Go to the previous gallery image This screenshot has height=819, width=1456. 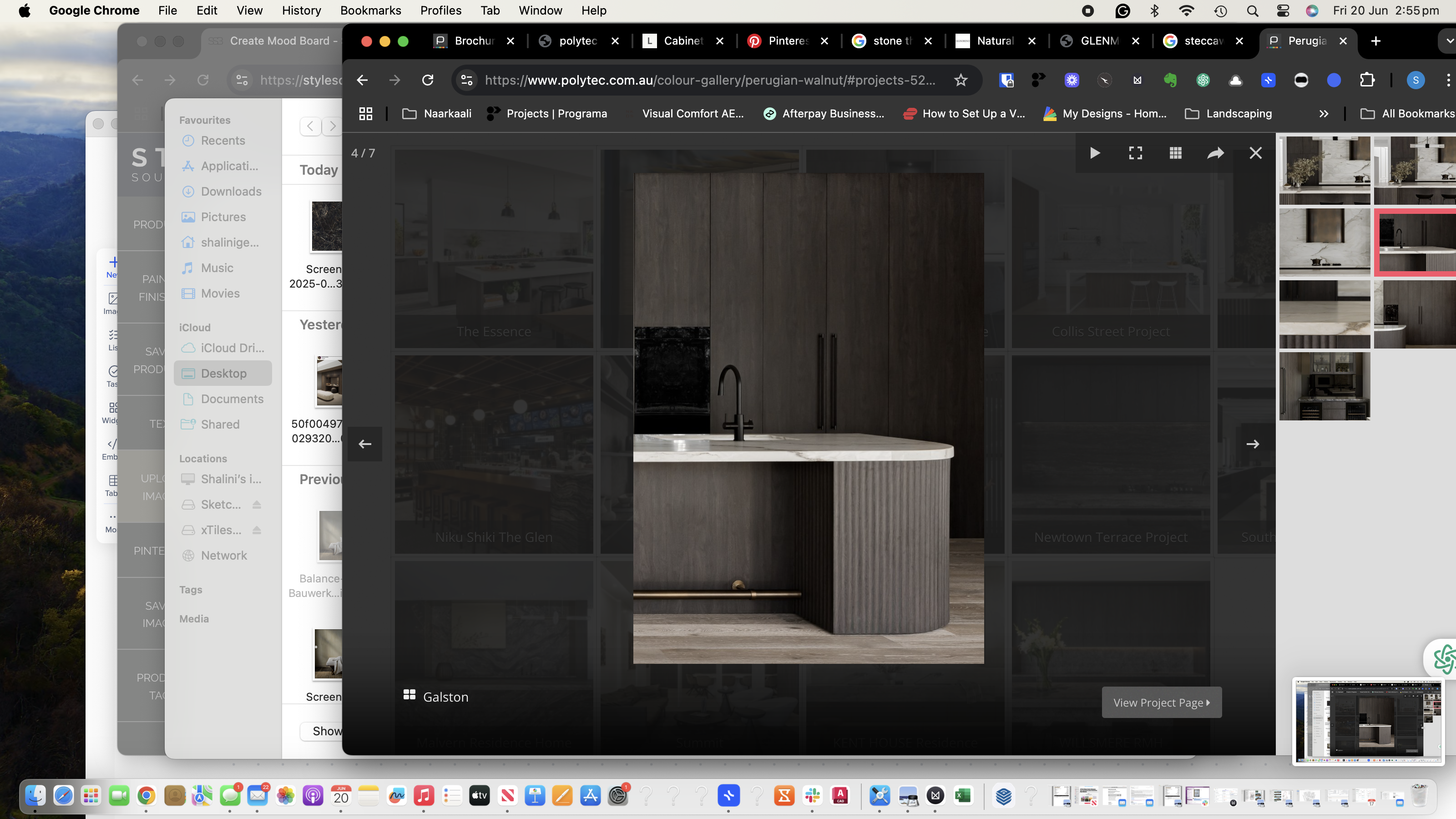(x=365, y=444)
